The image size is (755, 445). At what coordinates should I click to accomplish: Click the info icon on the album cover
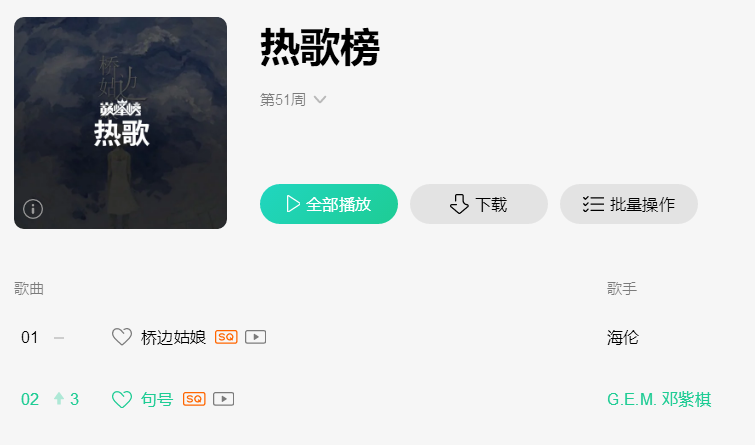click(x=33, y=209)
